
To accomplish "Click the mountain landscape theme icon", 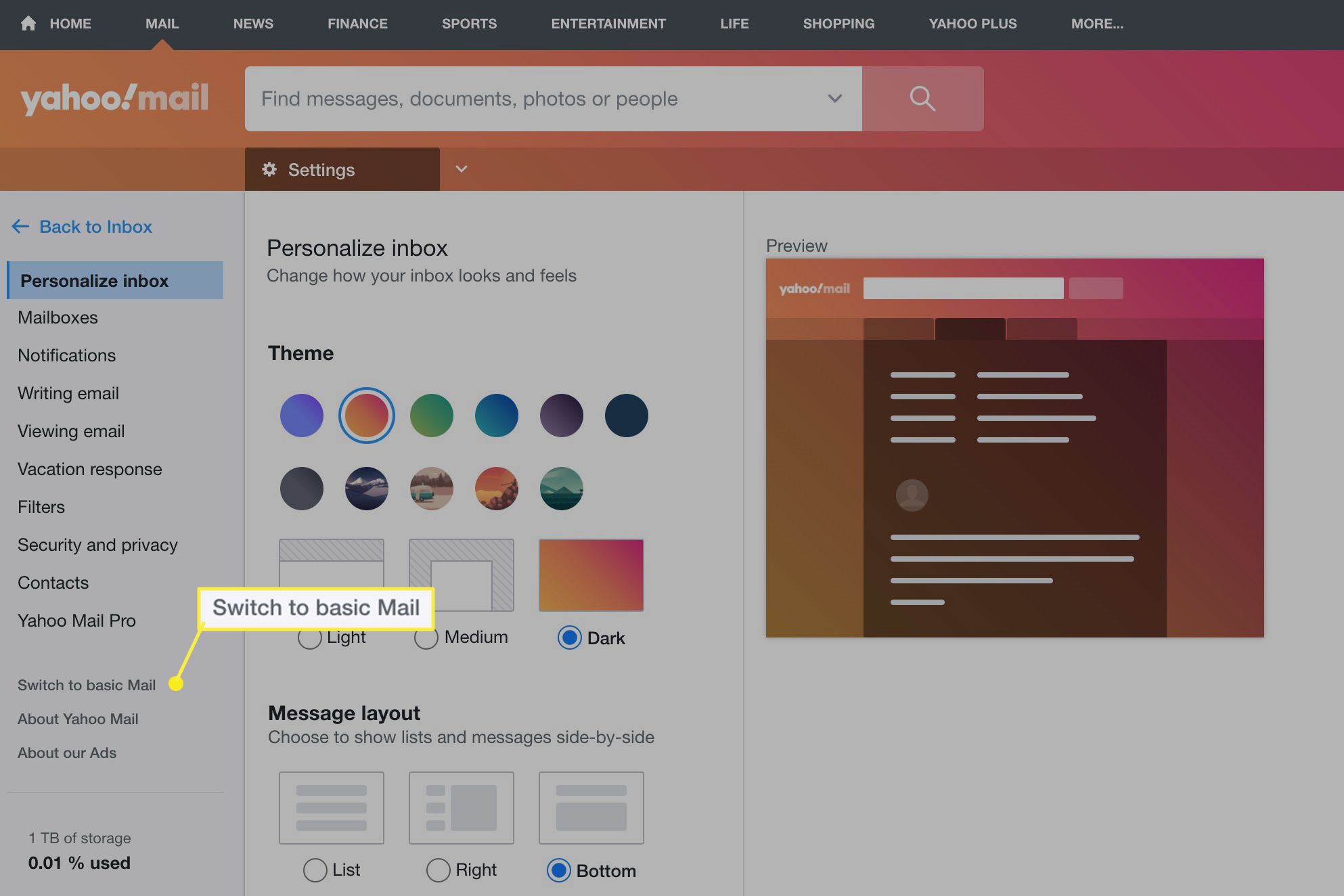I will pyautogui.click(x=366, y=488).
